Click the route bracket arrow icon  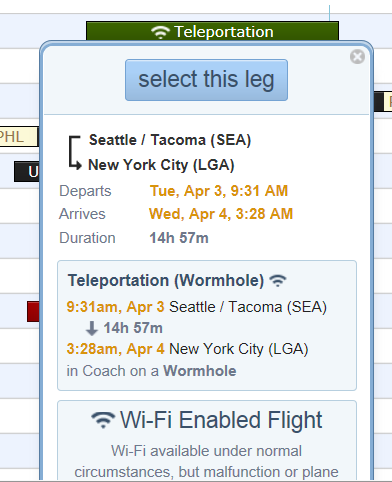point(75,153)
